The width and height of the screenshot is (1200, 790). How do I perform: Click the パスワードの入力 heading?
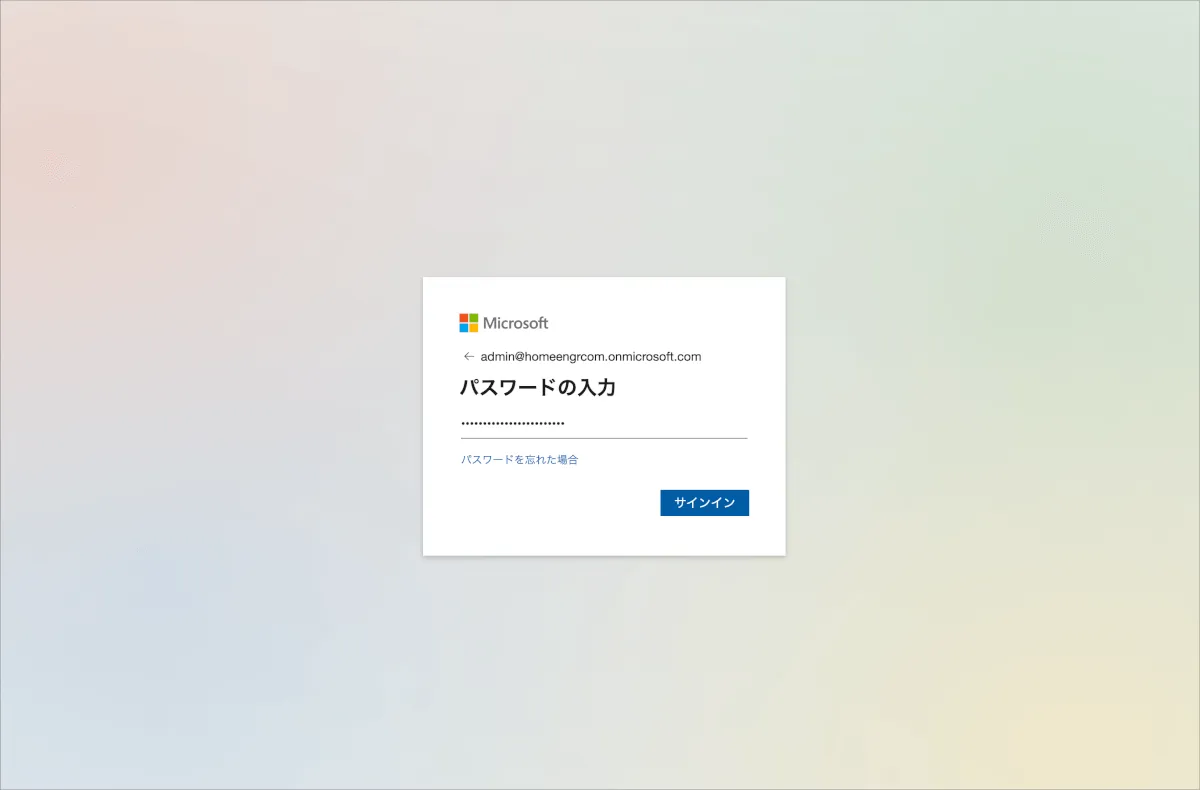(537, 387)
